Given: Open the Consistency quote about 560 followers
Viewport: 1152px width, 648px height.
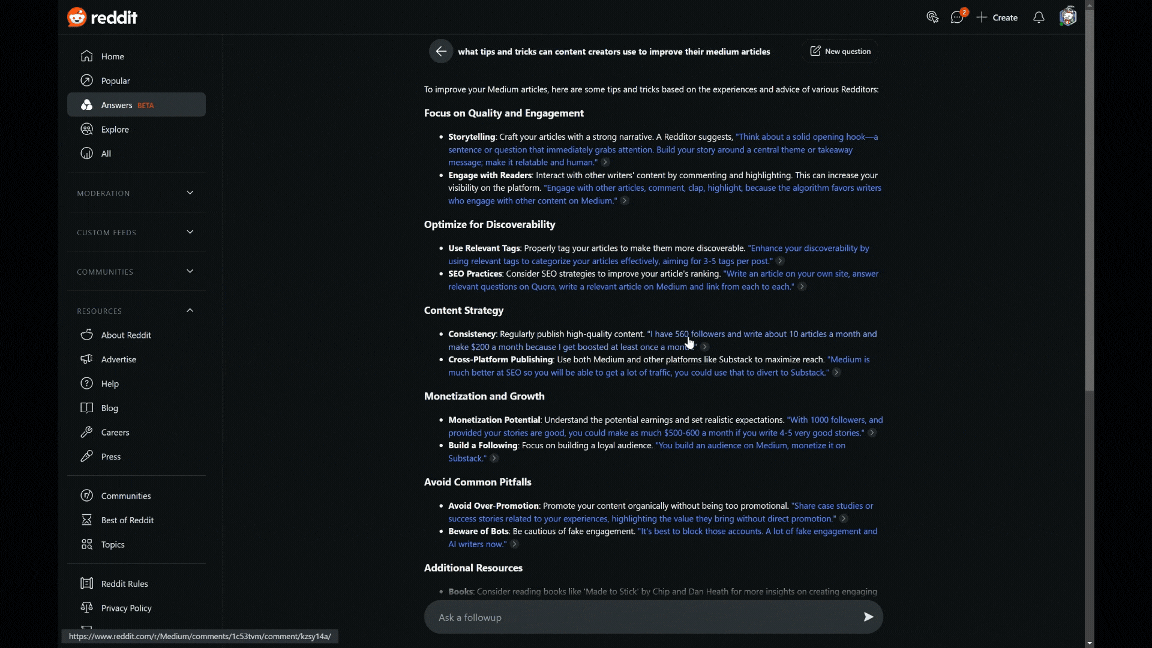Looking at the screenshot, I should click(x=663, y=340).
